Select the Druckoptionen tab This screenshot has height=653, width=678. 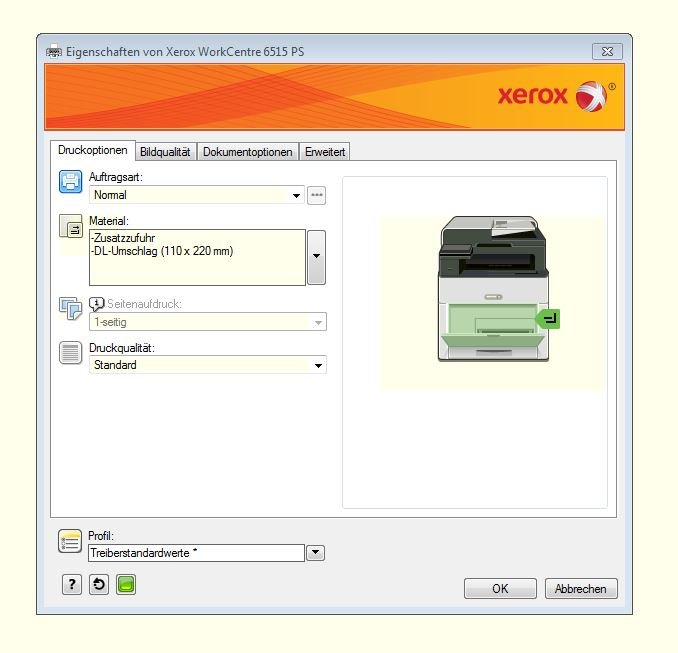[93, 150]
